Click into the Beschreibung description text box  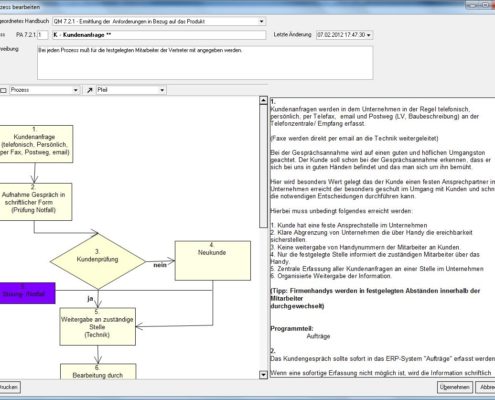(x=205, y=63)
